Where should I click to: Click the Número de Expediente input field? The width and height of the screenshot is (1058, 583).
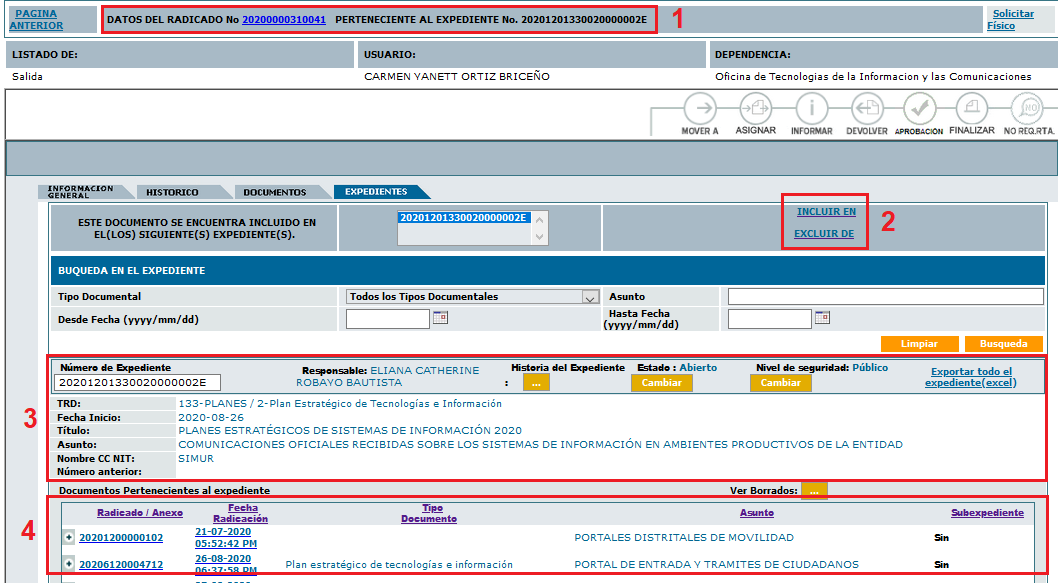(x=138, y=383)
